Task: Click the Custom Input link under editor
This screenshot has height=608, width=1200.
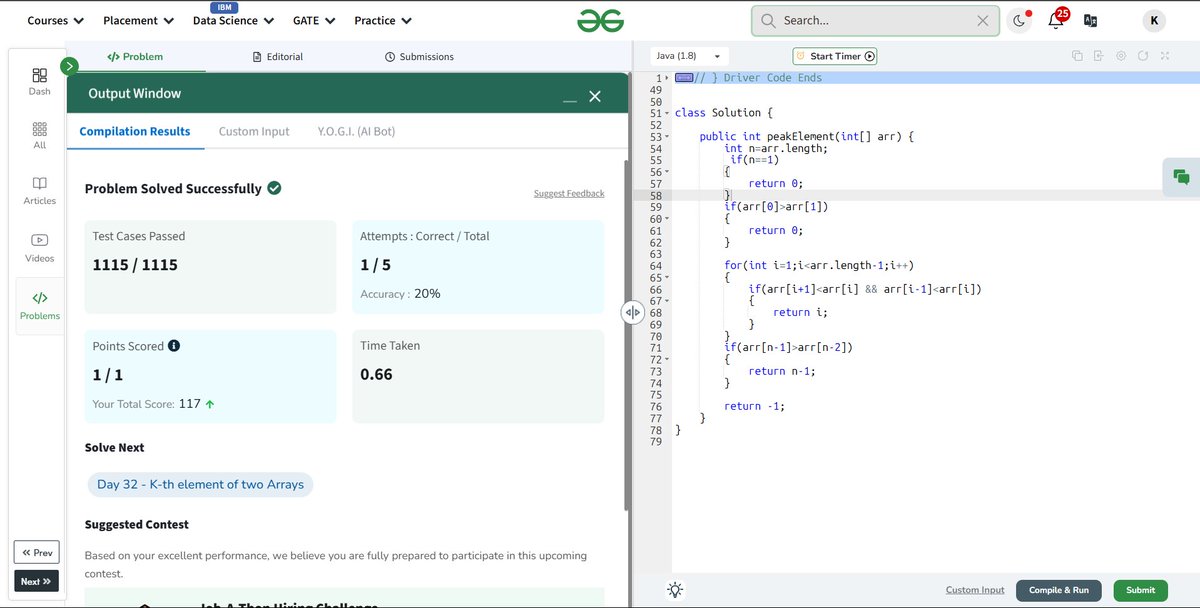Action: click(x=975, y=590)
